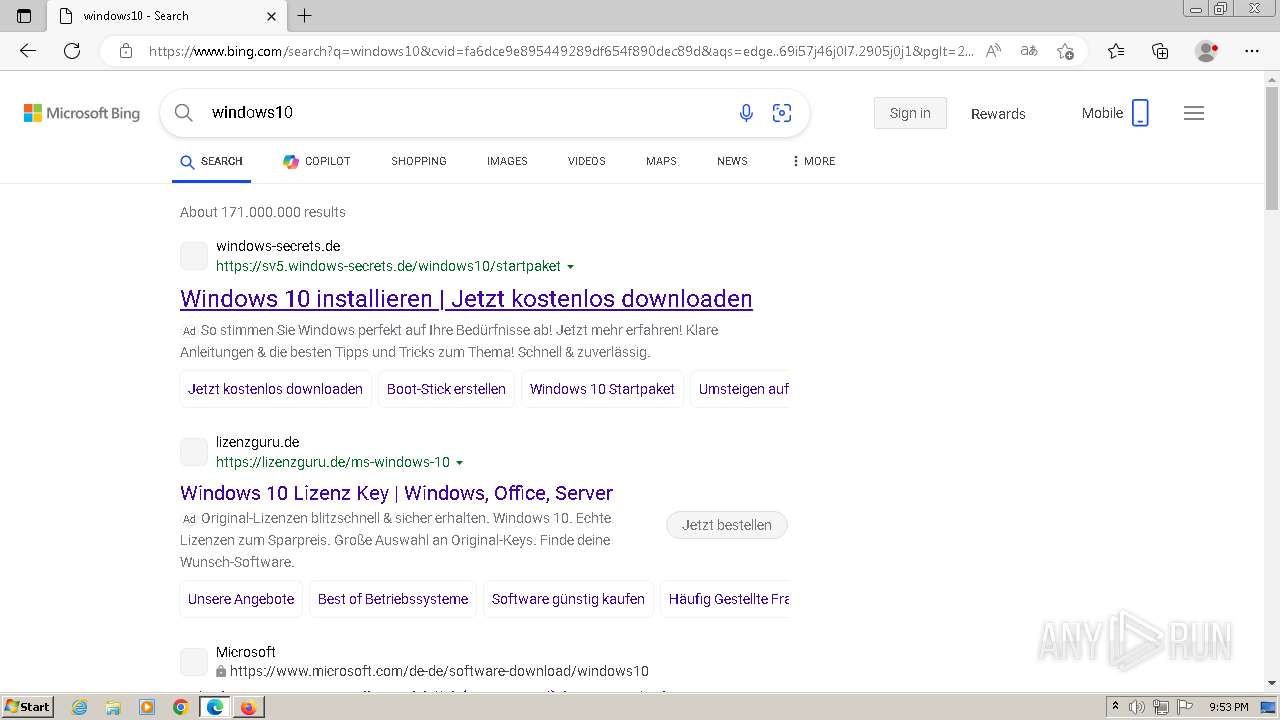Open Bing hamburger settings menu

pyautogui.click(x=1194, y=113)
